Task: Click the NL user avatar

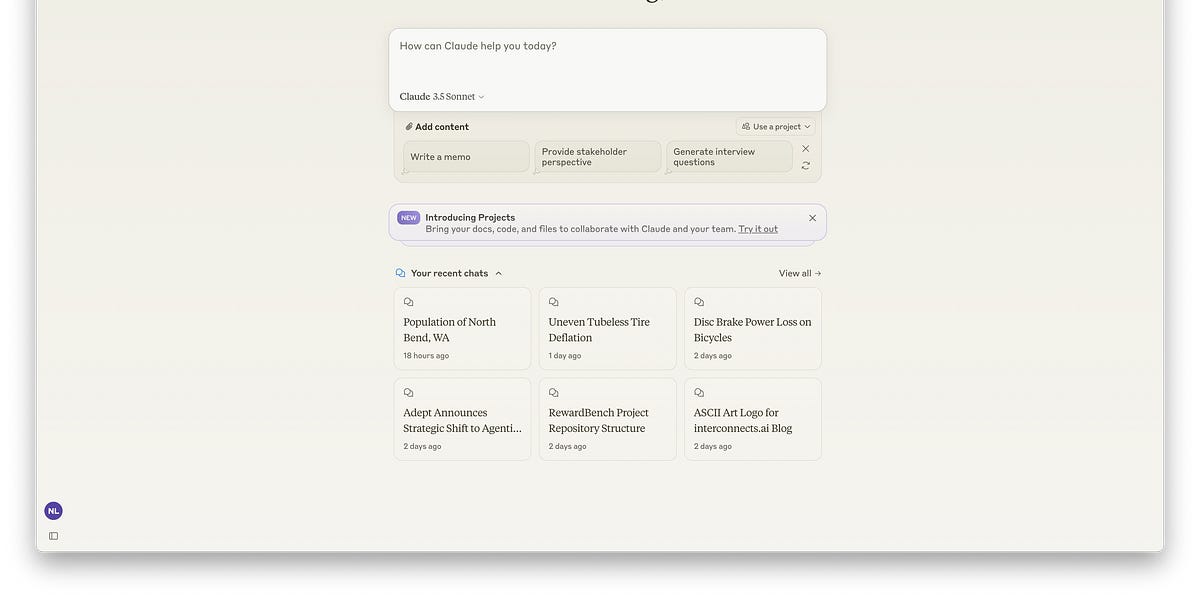Action: [53, 511]
